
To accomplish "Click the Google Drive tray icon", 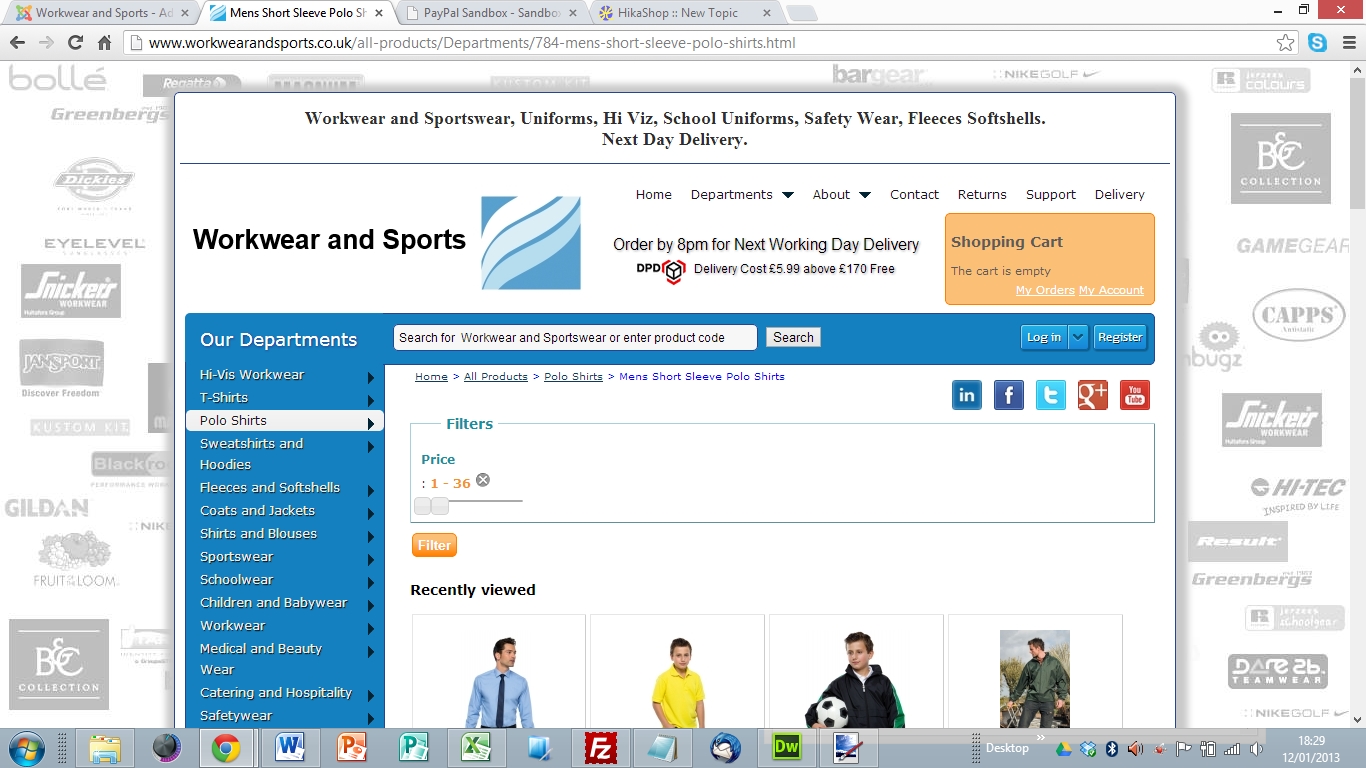I will [x=1064, y=748].
